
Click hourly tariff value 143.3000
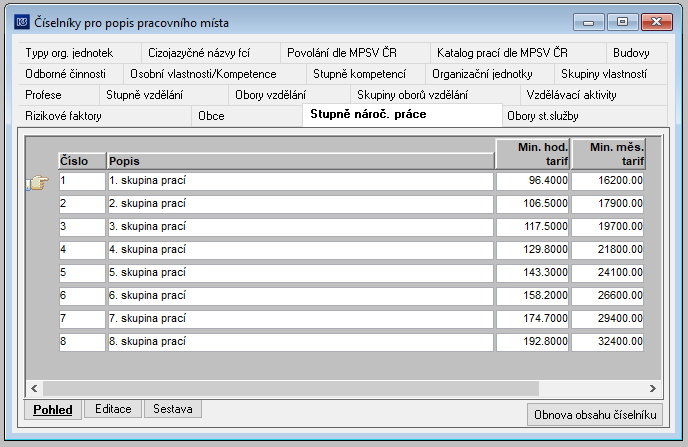point(533,273)
